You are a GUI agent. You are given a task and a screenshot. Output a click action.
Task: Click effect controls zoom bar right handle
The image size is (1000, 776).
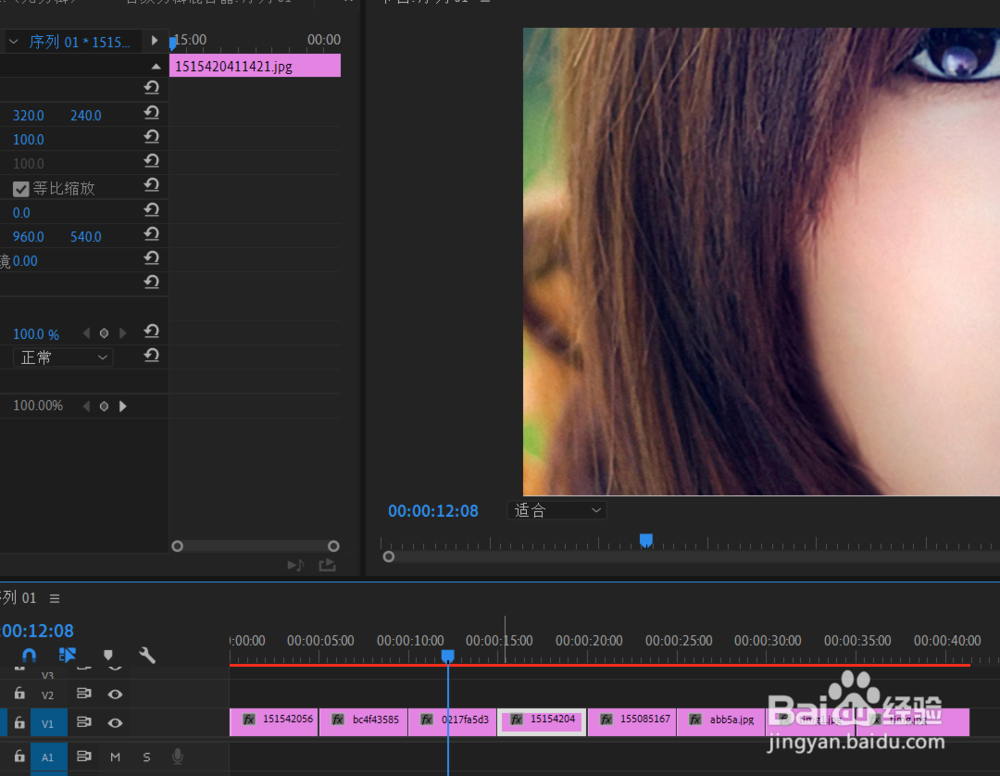click(x=334, y=546)
